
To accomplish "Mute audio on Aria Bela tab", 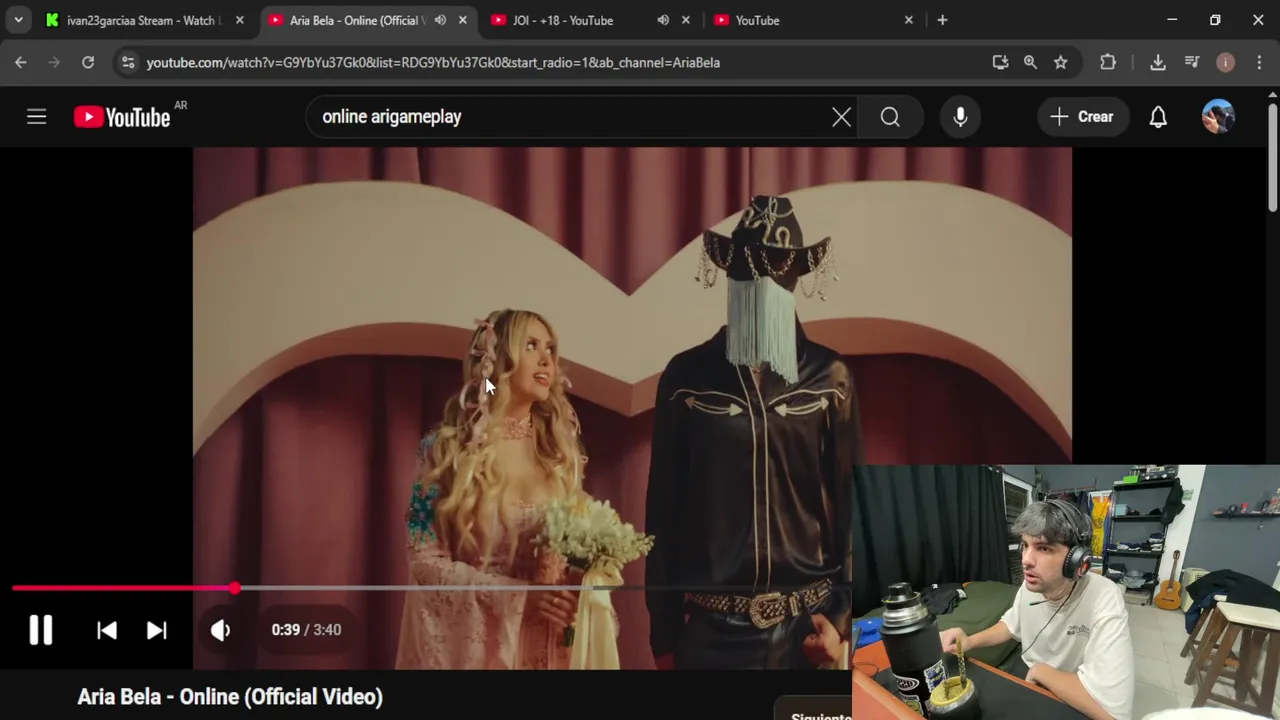I will click(x=440, y=20).
